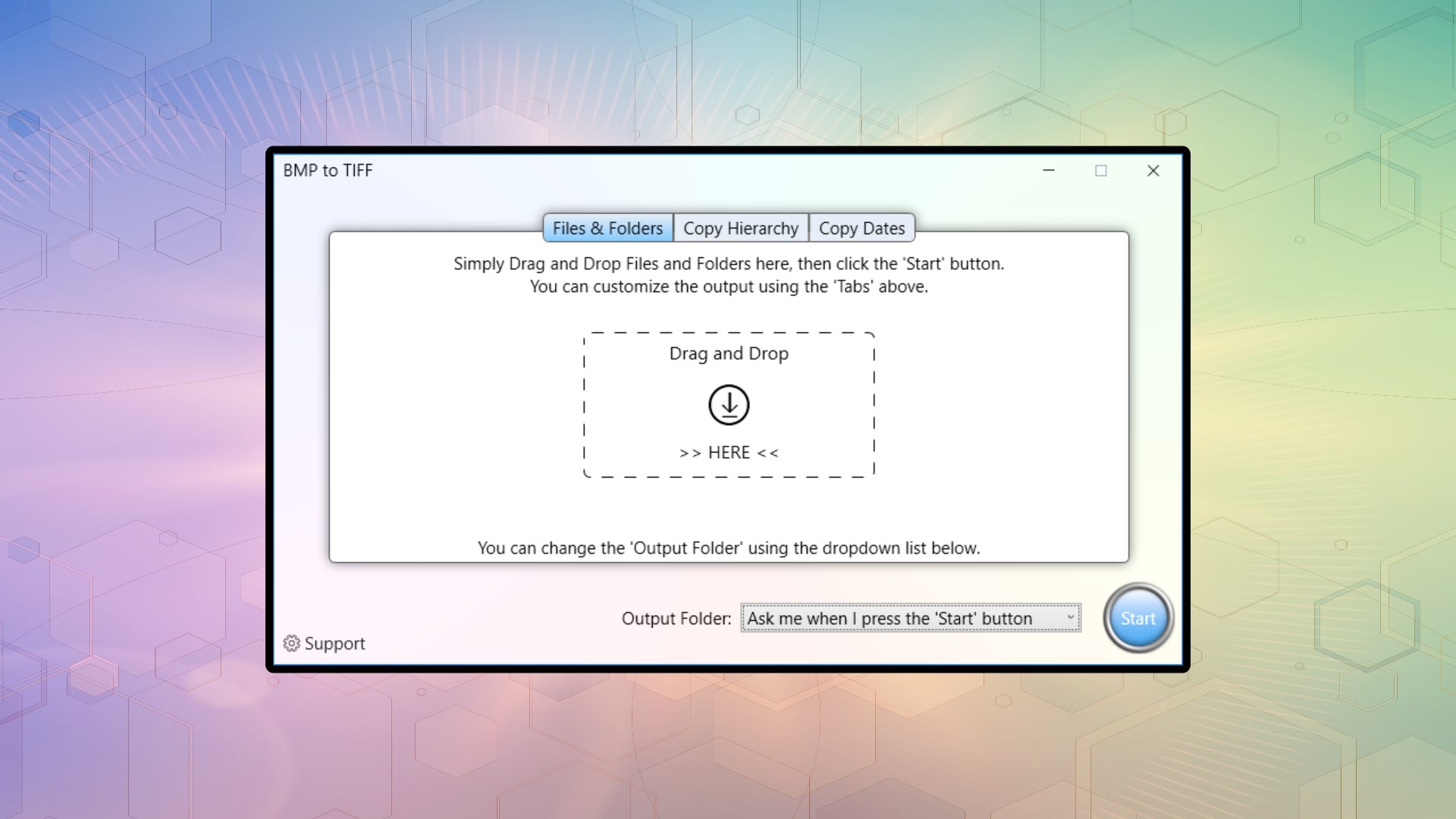Click the circled download arrow icon
1456x819 pixels.
pyautogui.click(x=729, y=405)
